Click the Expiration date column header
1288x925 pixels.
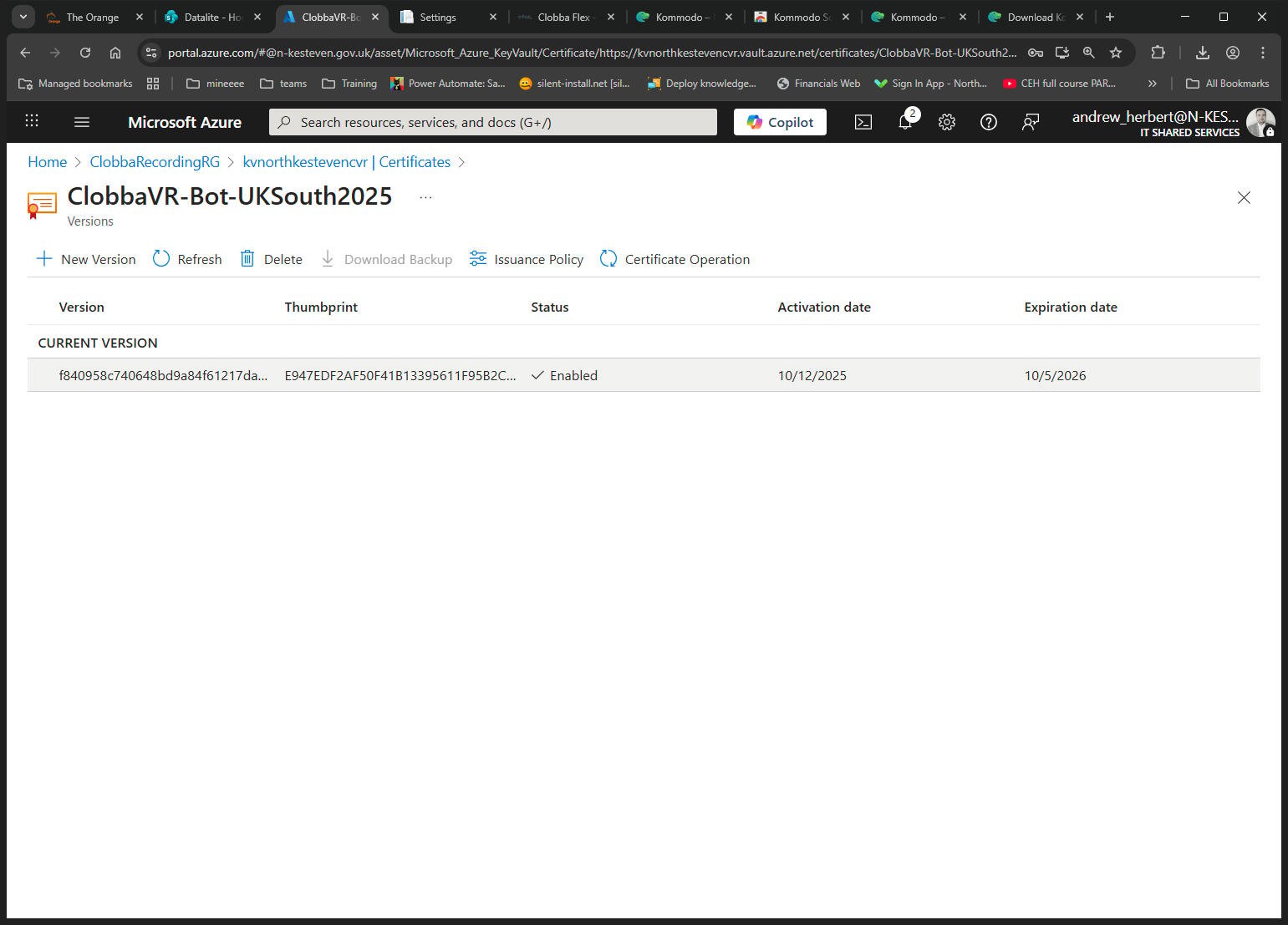pyautogui.click(x=1071, y=307)
